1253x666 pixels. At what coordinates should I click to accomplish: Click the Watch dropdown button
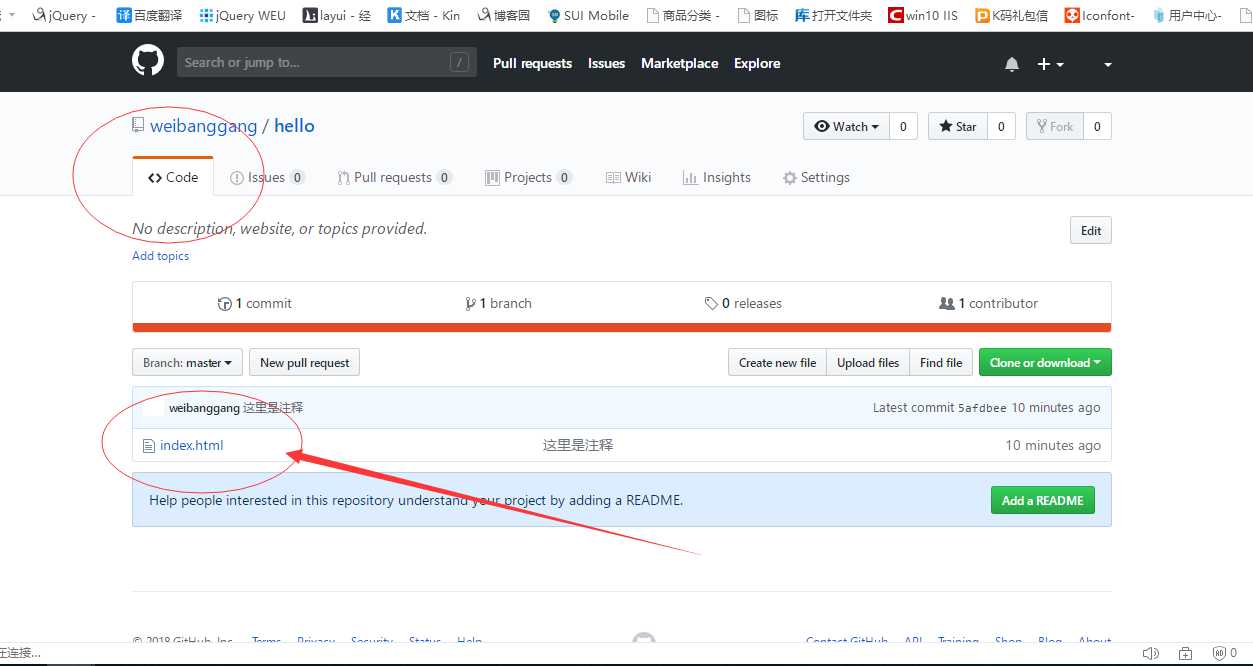point(846,126)
